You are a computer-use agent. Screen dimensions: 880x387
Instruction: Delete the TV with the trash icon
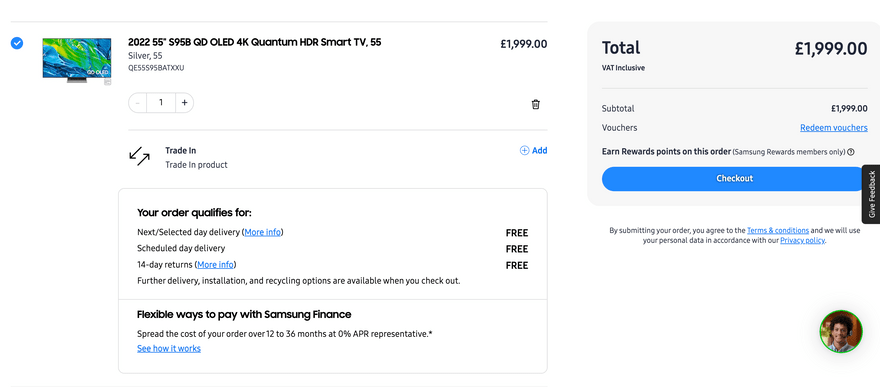pyautogui.click(x=535, y=104)
